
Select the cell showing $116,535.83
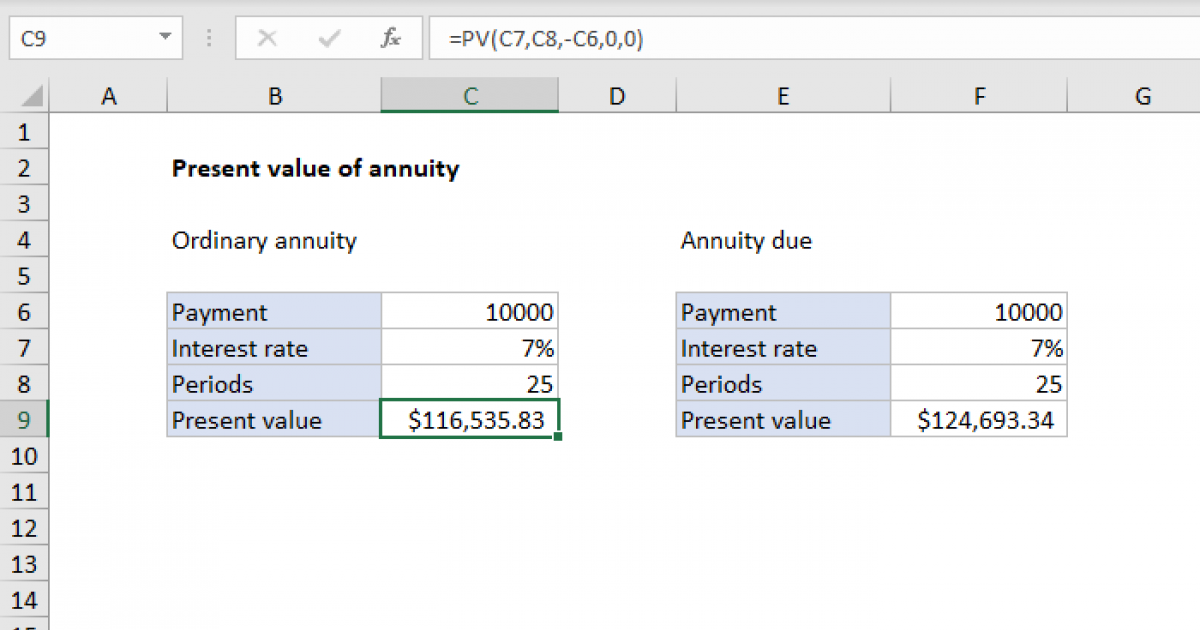(x=469, y=420)
